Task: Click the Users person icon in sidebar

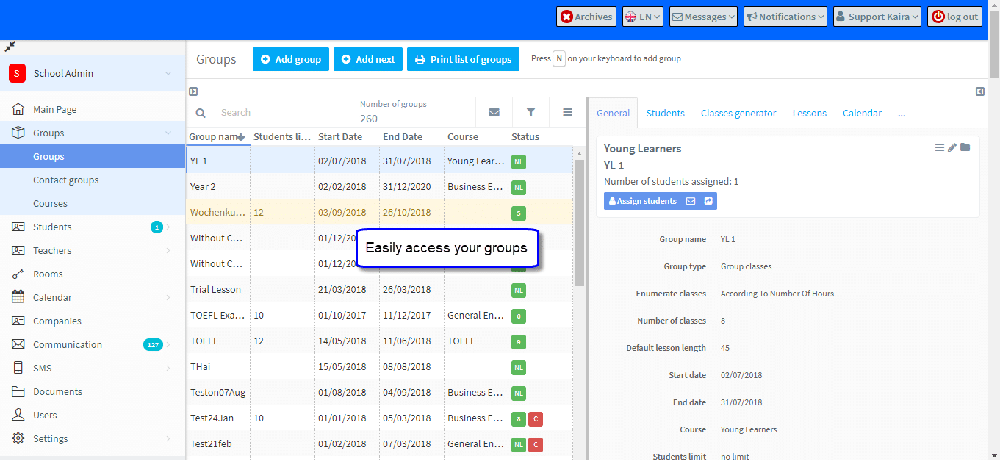Action: pos(18,415)
